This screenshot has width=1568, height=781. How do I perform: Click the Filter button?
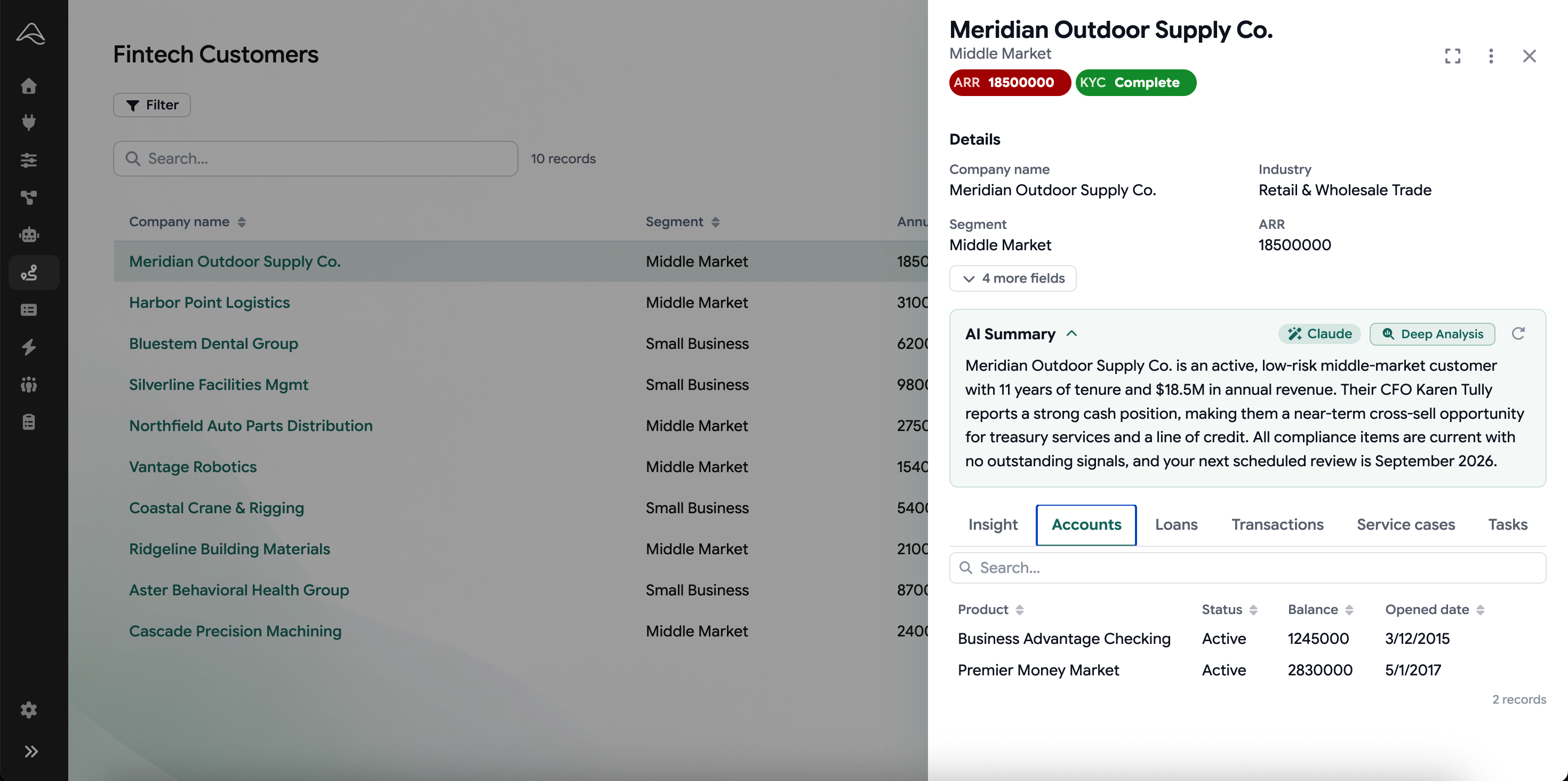[x=151, y=105]
